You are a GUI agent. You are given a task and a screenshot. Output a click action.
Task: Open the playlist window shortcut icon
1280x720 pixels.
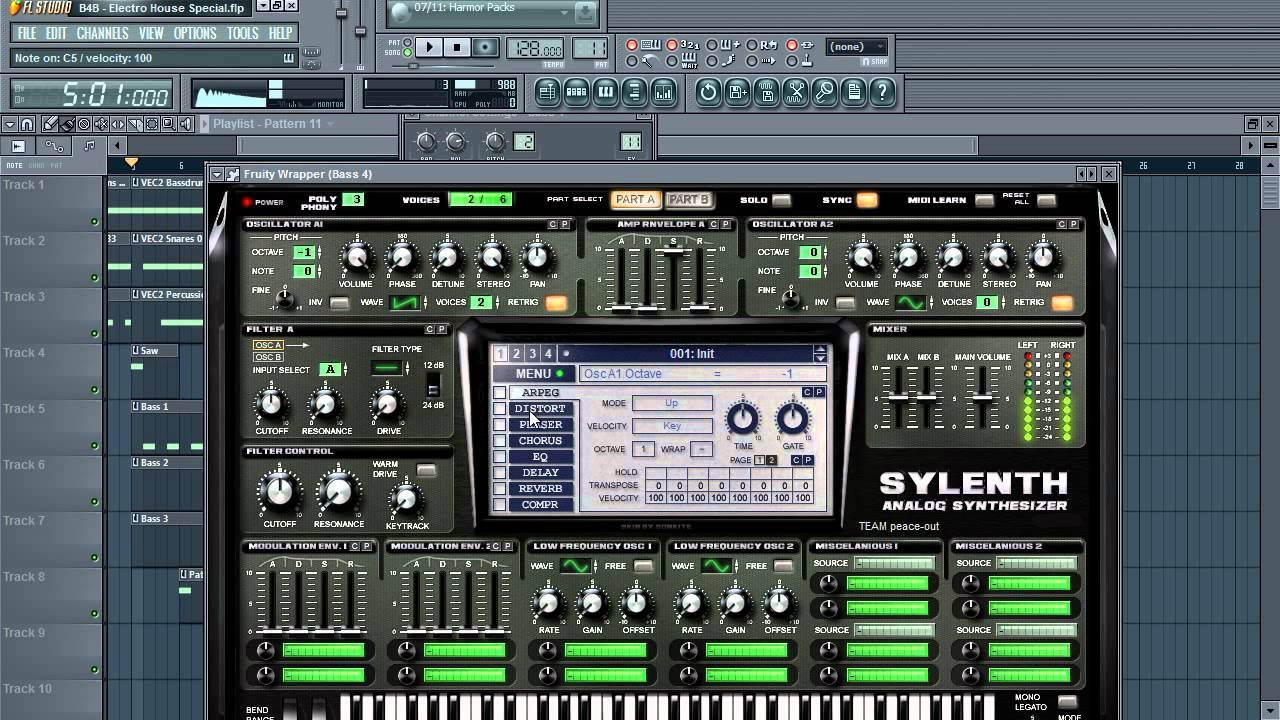click(547, 93)
